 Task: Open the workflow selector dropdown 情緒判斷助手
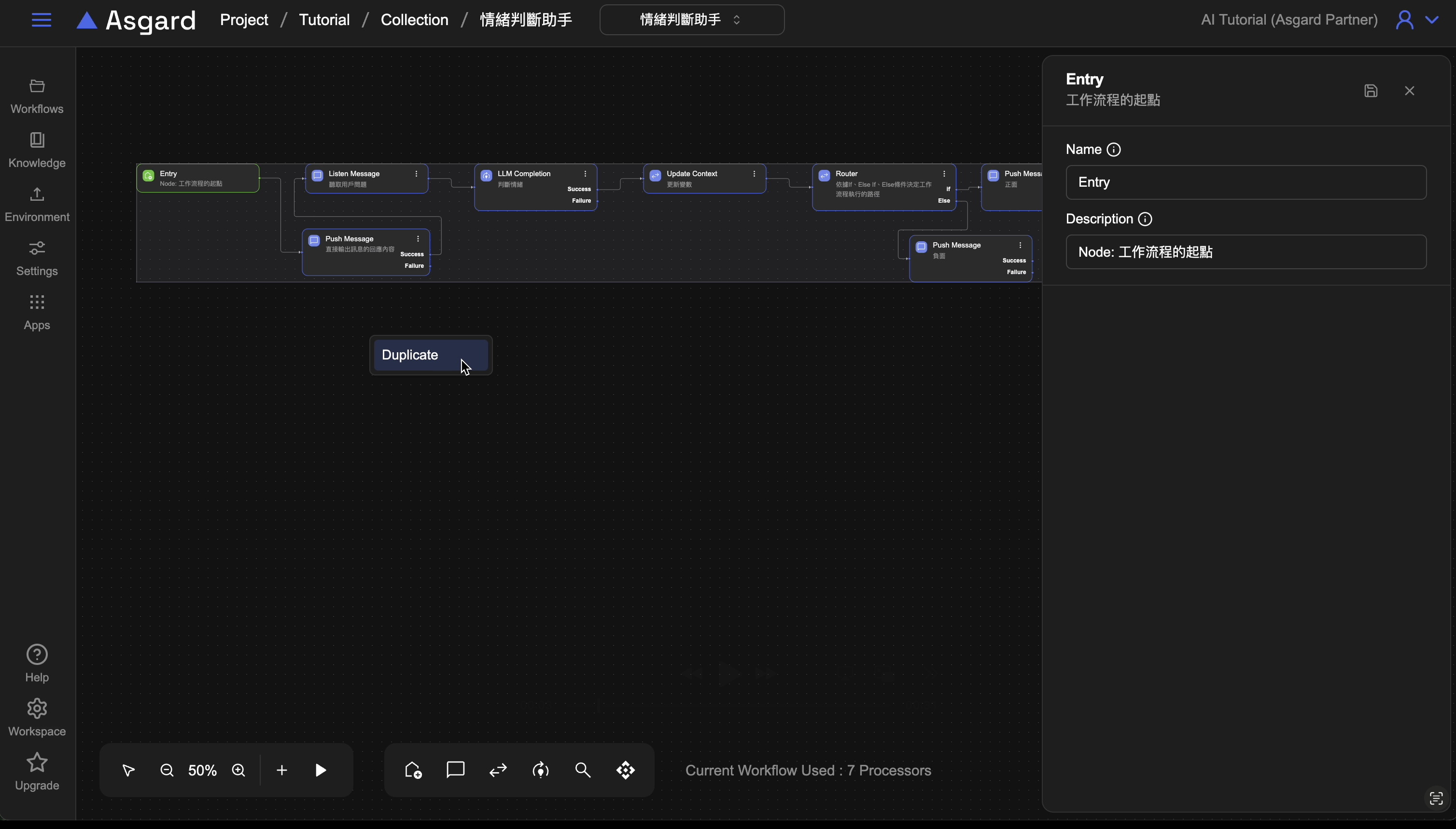691,20
